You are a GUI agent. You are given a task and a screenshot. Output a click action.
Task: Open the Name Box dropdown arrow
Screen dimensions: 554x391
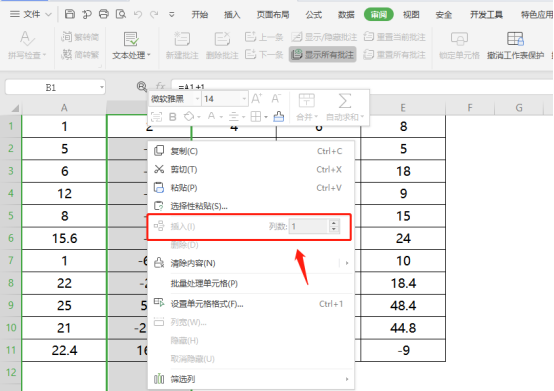pos(101,87)
